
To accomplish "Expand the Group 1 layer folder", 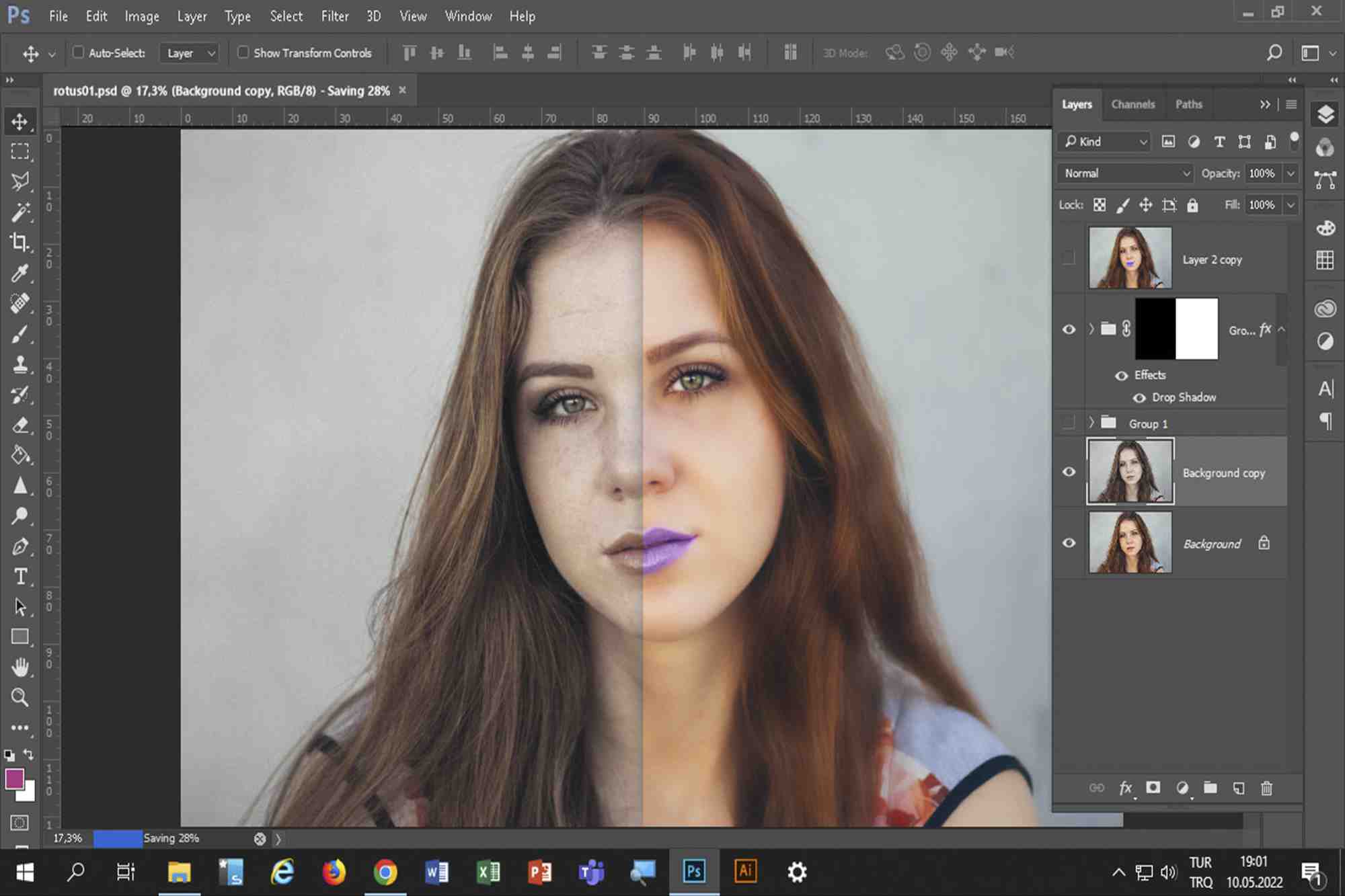I will [x=1091, y=423].
